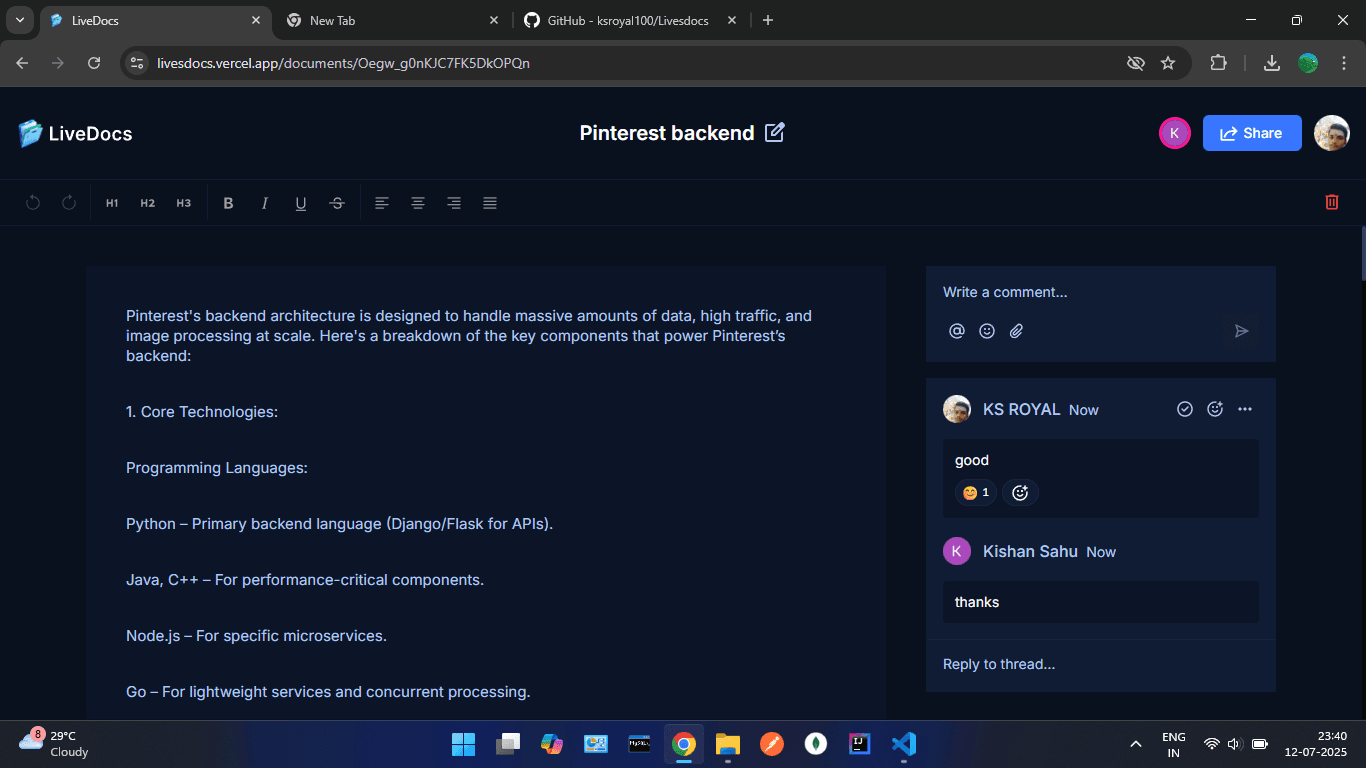Toggle italic formatting
1366x768 pixels.
[265, 203]
